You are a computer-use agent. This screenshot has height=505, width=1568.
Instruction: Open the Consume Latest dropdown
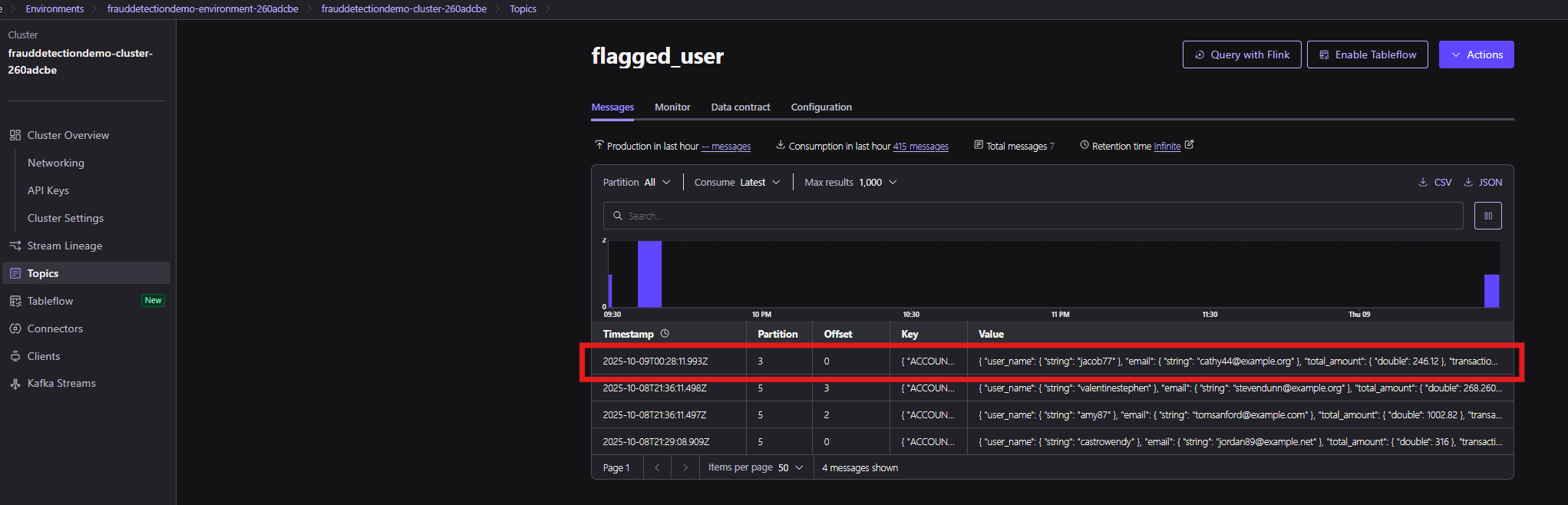737,183
